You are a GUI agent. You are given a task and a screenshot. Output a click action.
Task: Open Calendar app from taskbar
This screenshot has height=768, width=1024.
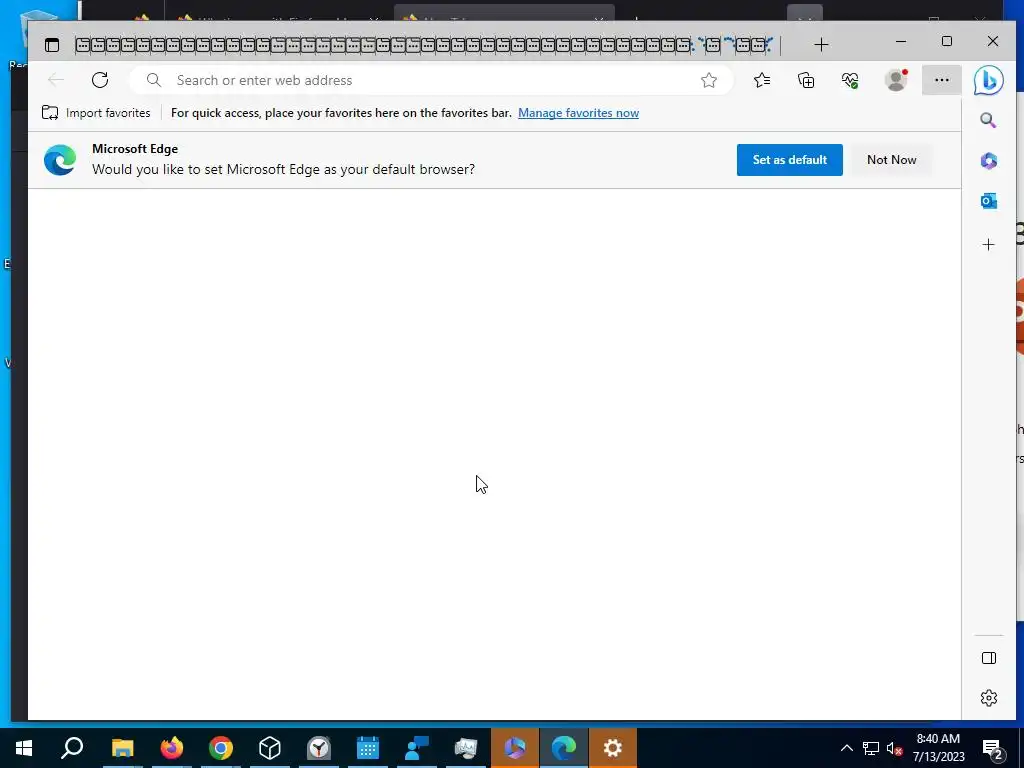click(x=368, y=748)
